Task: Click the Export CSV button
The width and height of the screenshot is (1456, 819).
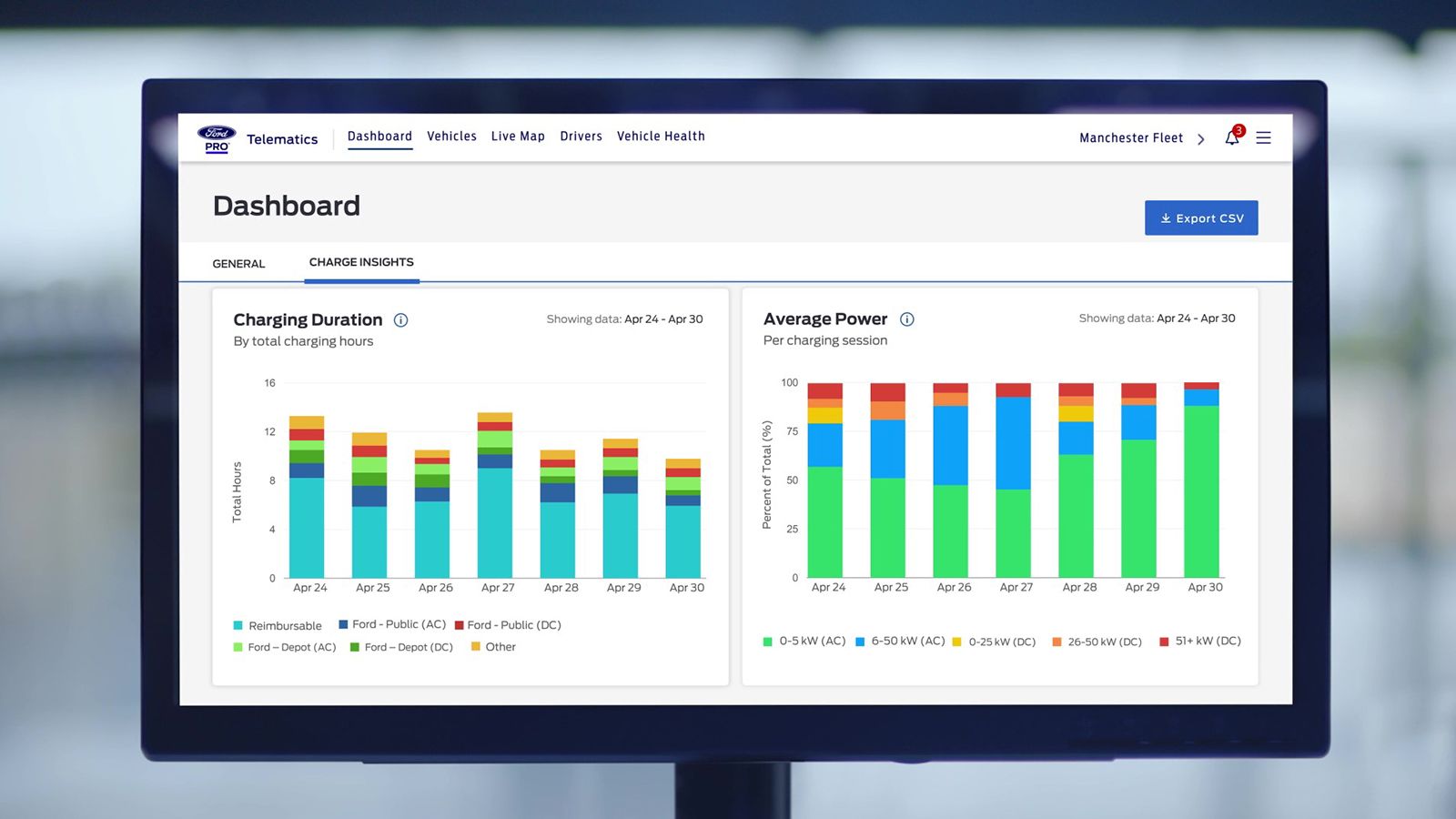Action: point(1201,218)
